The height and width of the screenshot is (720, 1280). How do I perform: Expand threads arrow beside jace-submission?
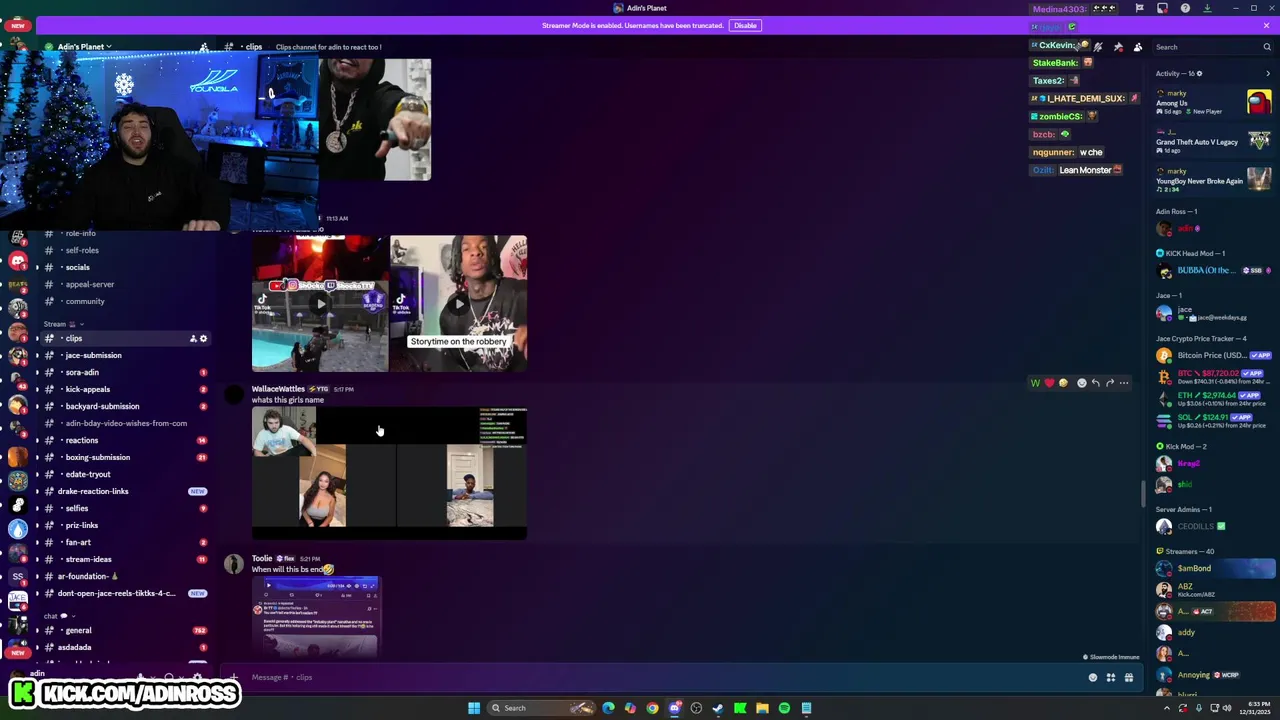[37, 355]
